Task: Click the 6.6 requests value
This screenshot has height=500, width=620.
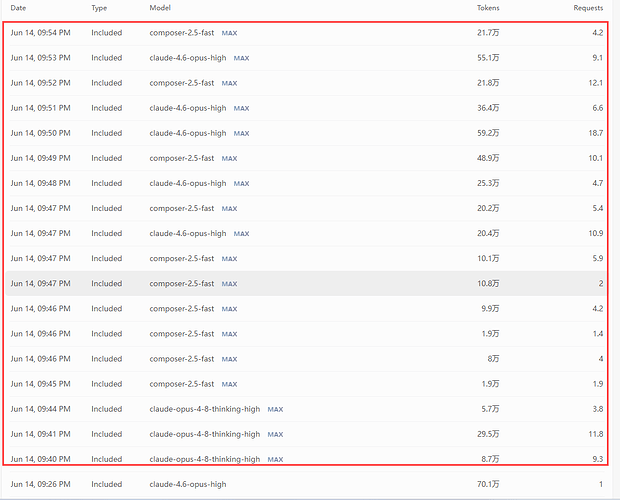Action: point(597,108)
